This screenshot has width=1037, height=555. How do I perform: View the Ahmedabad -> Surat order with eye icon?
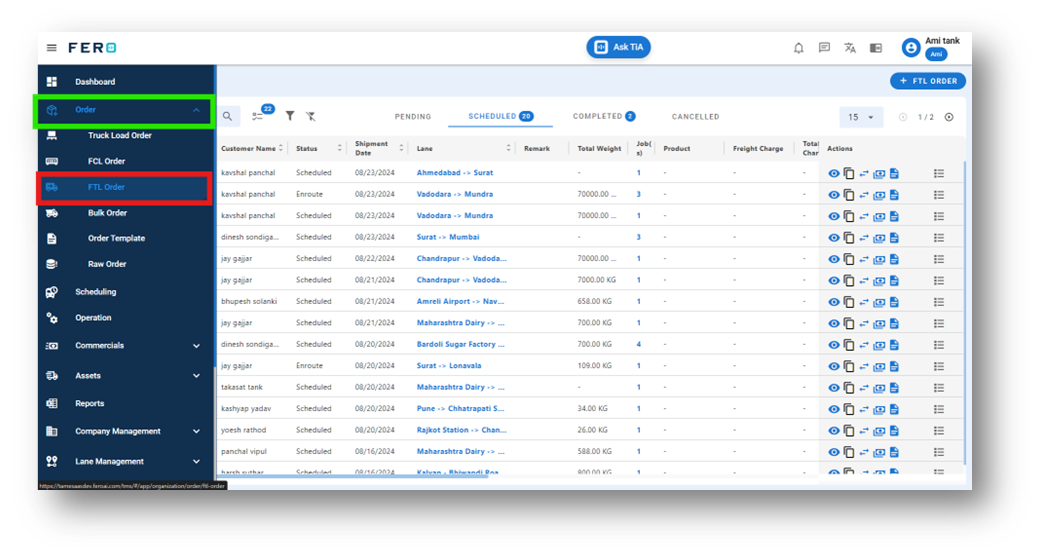click(834, 173)
